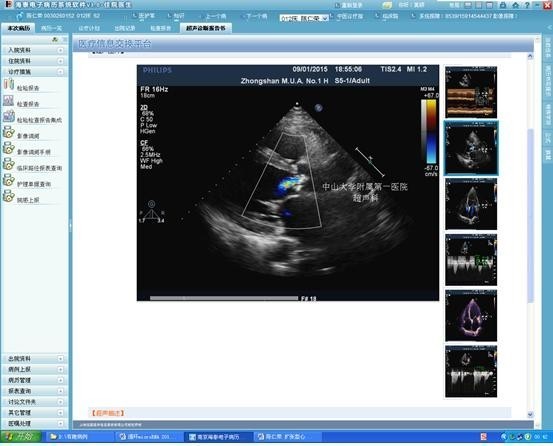Expand the 入院资料 sidebar section
Viewport: 553px width, 446px height.
pos(34,50)
